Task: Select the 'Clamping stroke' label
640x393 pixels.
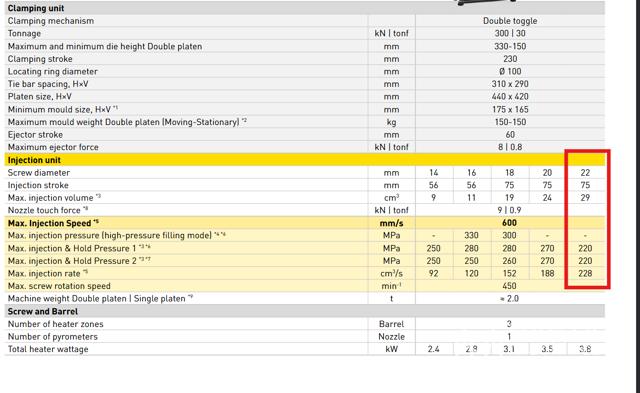Action: [x=40, y=59]
